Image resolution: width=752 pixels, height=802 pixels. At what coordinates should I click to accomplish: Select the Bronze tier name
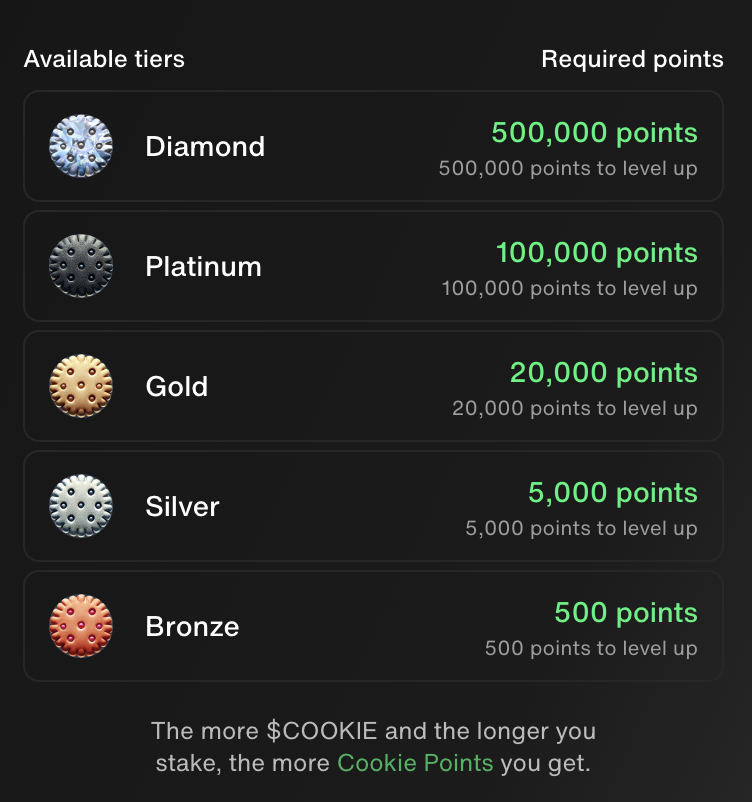click(x=192, y=627)
